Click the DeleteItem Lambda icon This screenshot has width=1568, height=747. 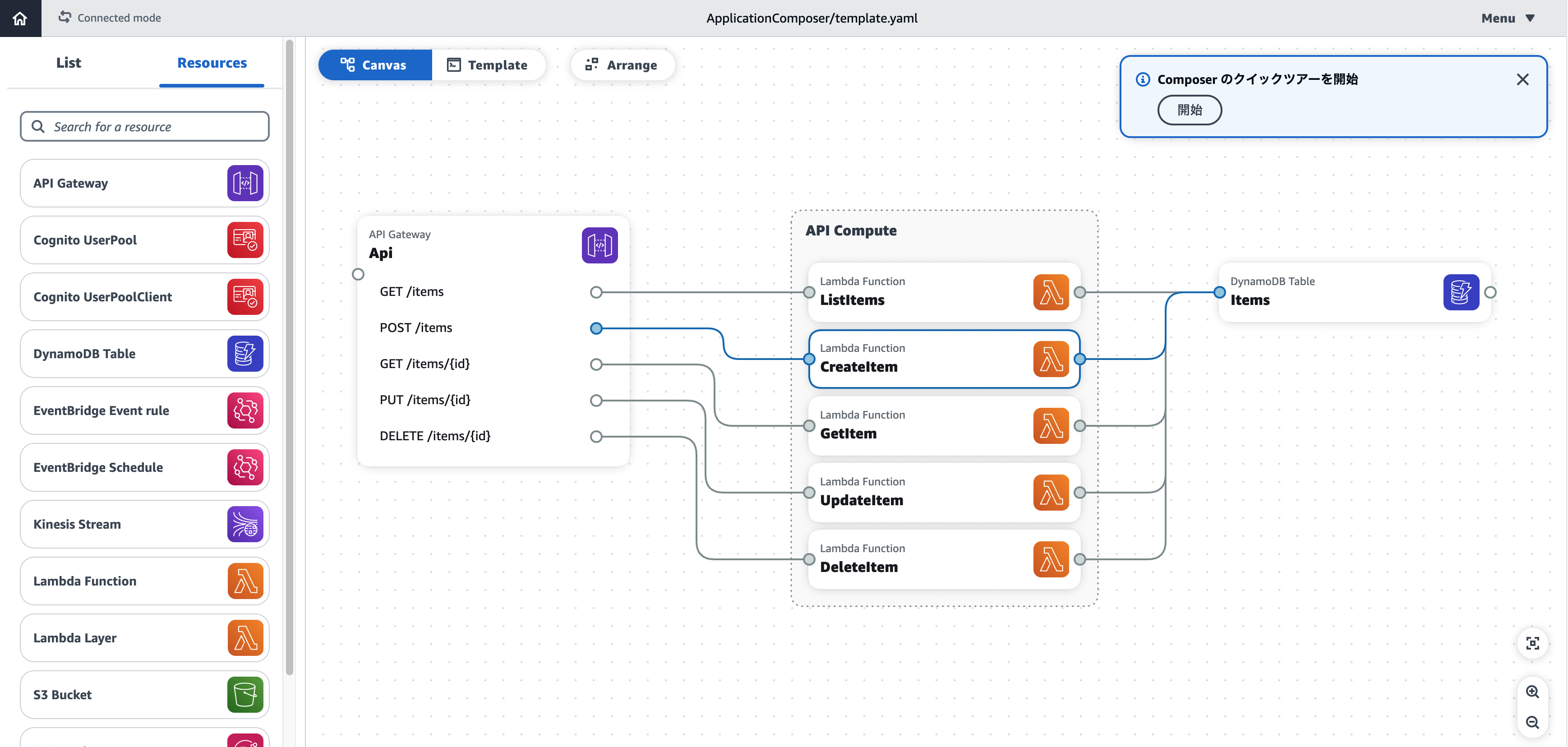coord(1051,559)
